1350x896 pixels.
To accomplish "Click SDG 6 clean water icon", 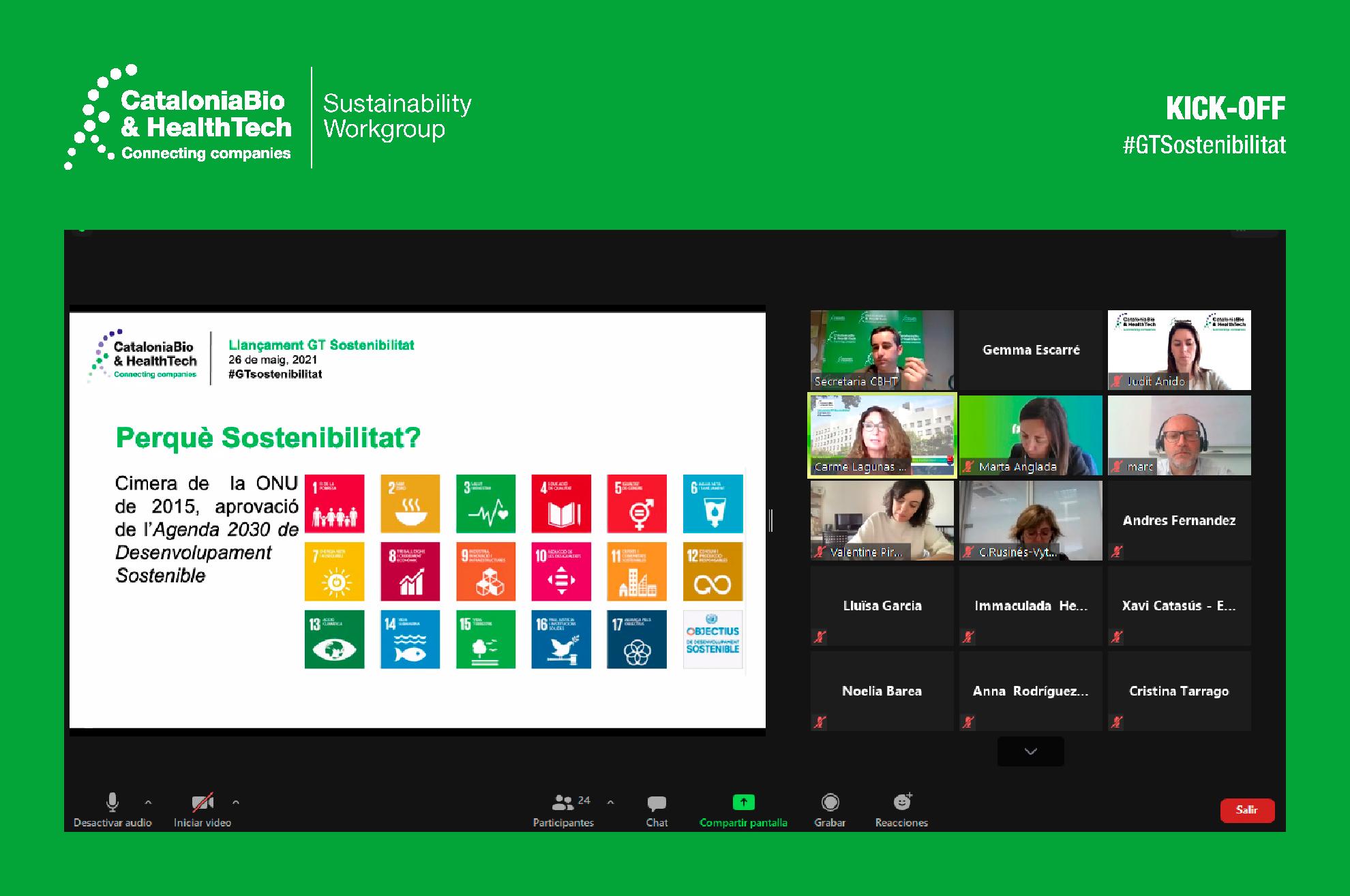I will (x=712, y=503).
